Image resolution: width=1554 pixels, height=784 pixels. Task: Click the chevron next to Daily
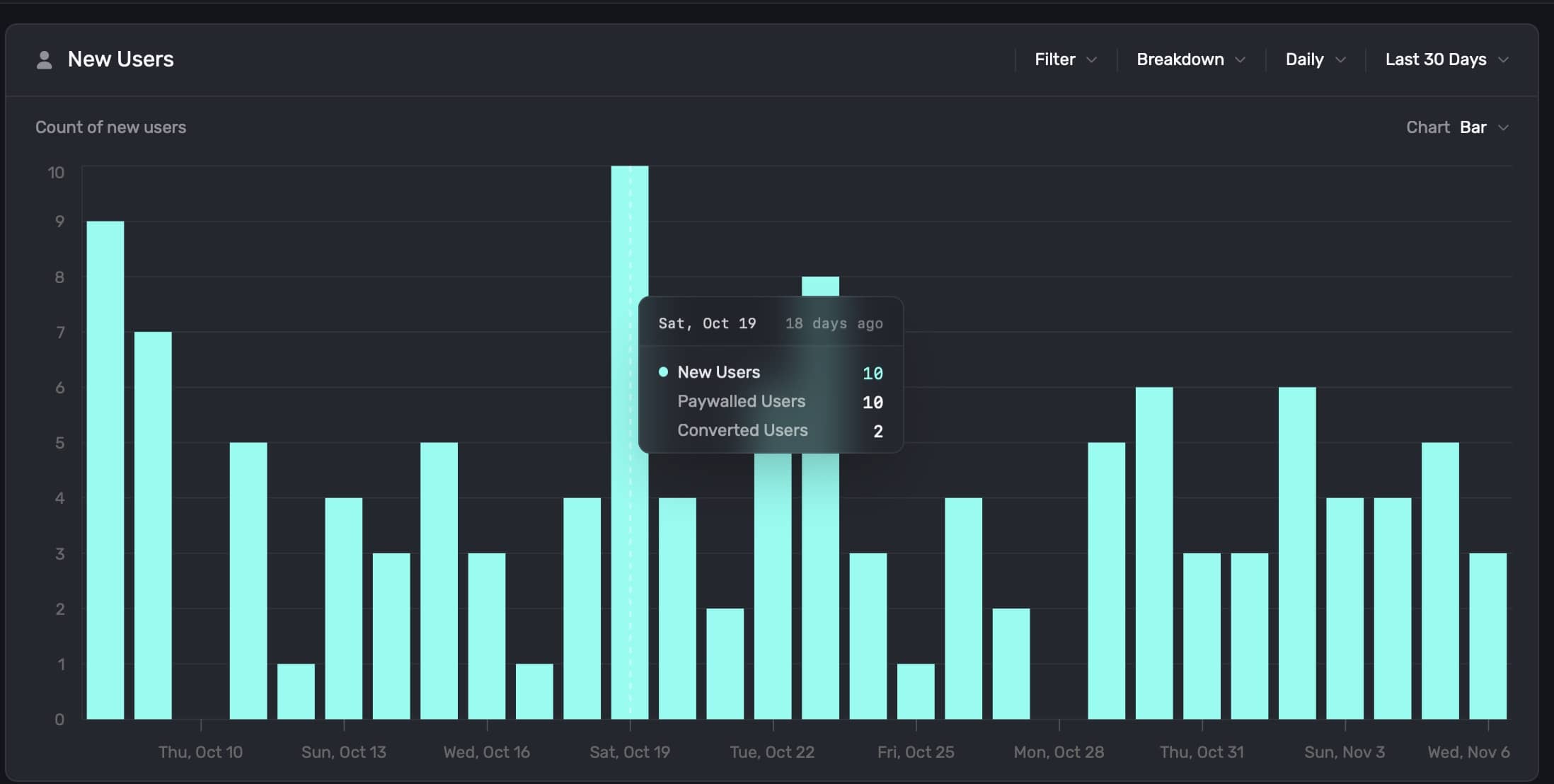pyautogui.click(x=1340, y=60)
